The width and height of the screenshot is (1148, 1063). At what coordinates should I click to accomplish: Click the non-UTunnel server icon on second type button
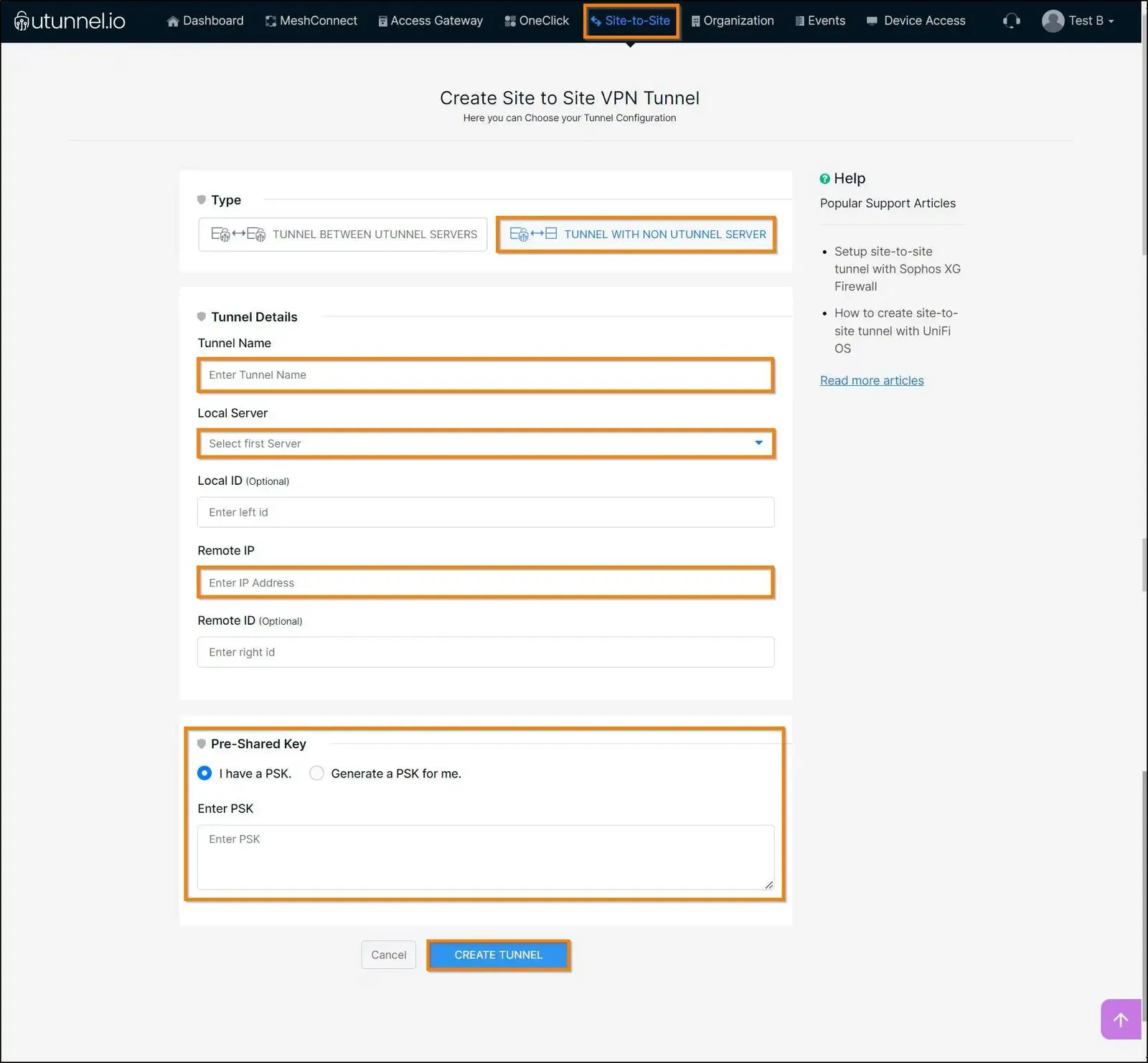click(533, 235)
